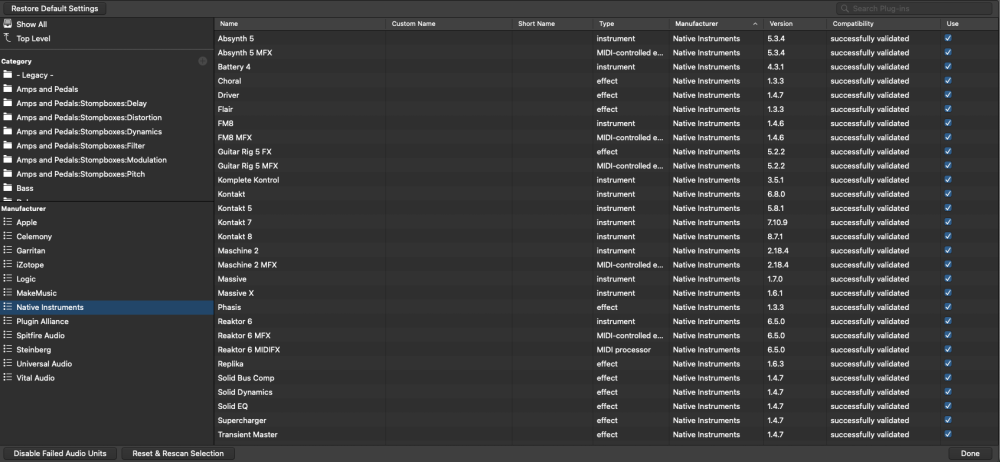Screen dimensions: 1000x462
Task: Click the Choral plug-in name
Action: pos(229,81)
